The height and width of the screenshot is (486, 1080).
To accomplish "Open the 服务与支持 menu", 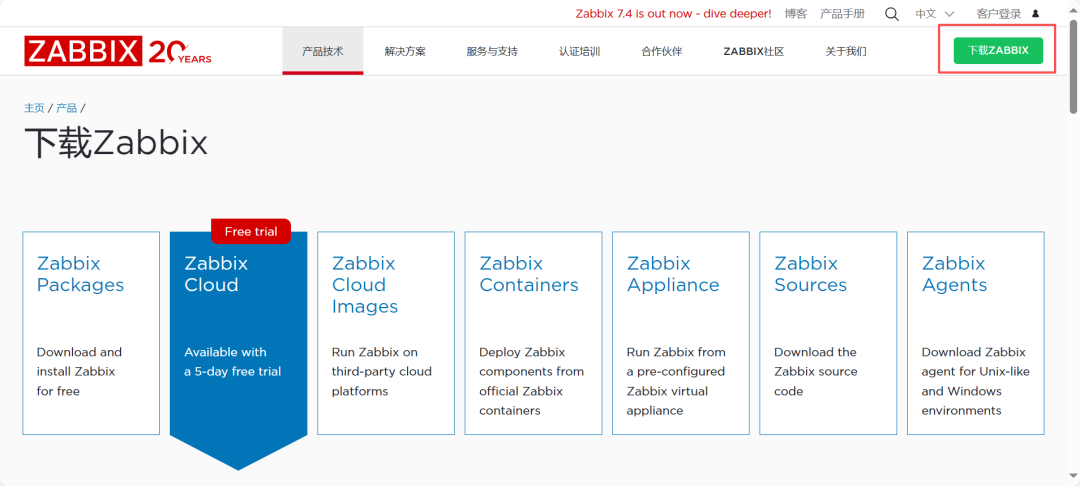I will [x=492, y=51].
